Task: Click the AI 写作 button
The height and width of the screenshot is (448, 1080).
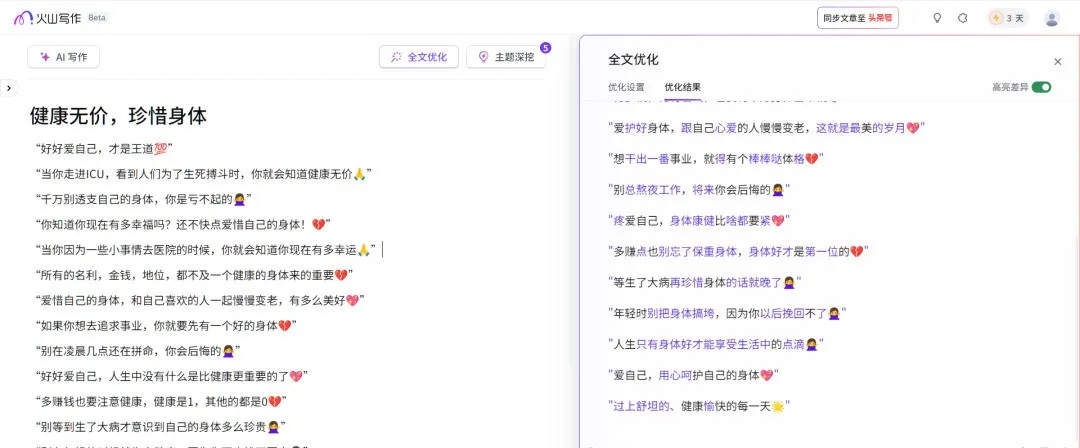Action: [x=63, y=57]
